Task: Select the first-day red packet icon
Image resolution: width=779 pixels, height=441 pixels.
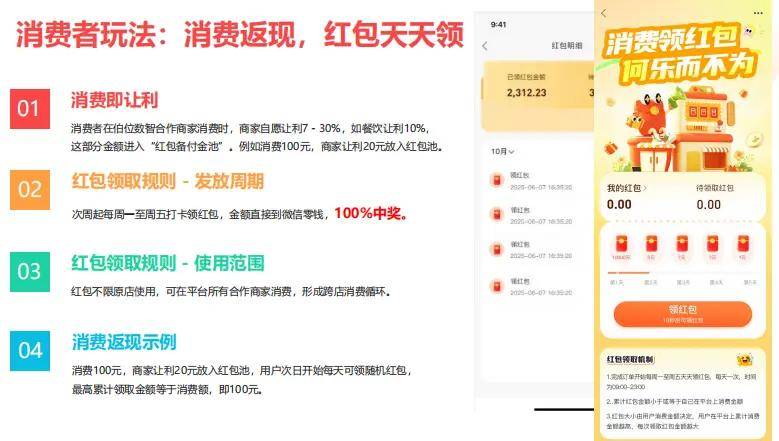Action: (622, 245)
